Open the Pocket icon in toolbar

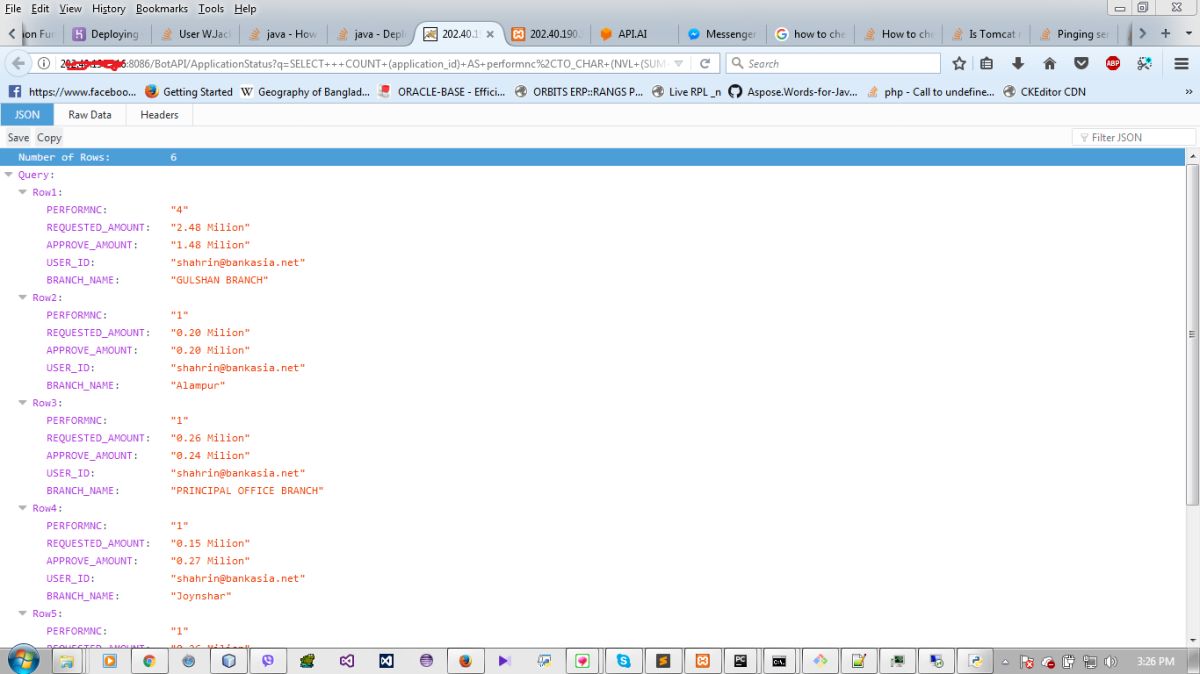point(1081,63)
